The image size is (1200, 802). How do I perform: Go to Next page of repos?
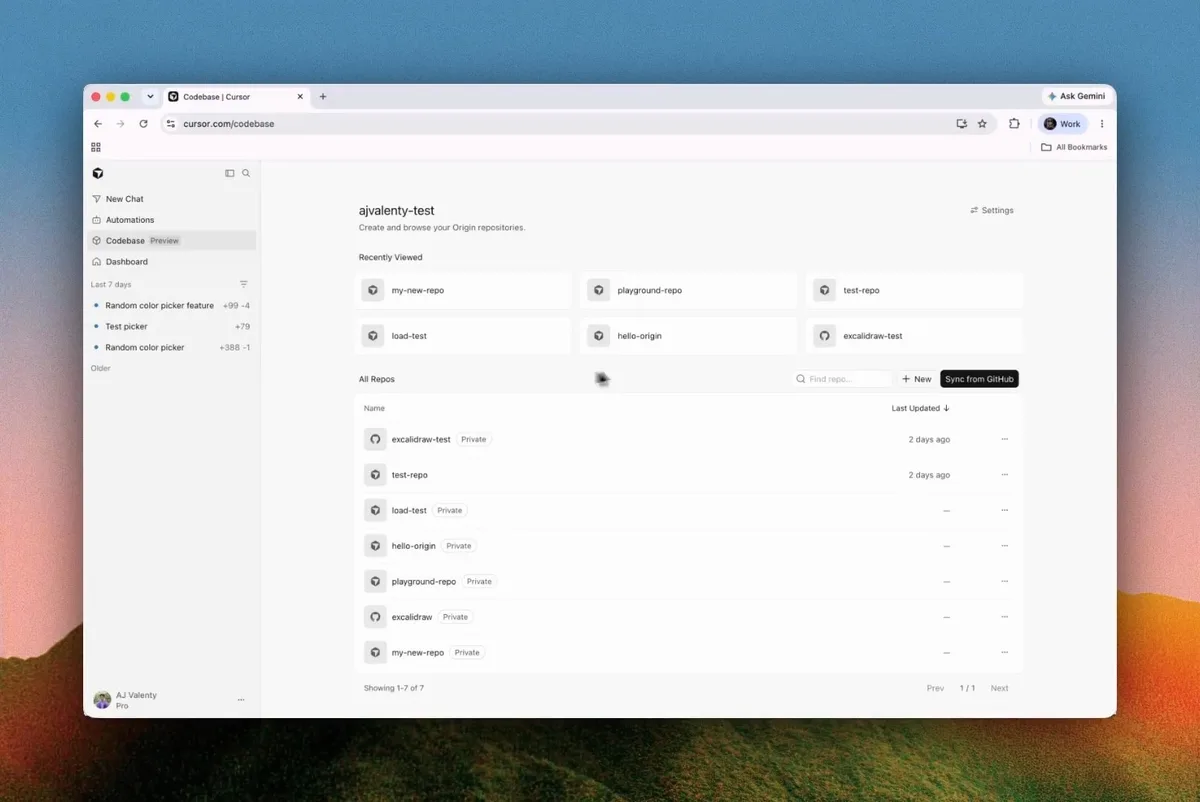(999, 688)
